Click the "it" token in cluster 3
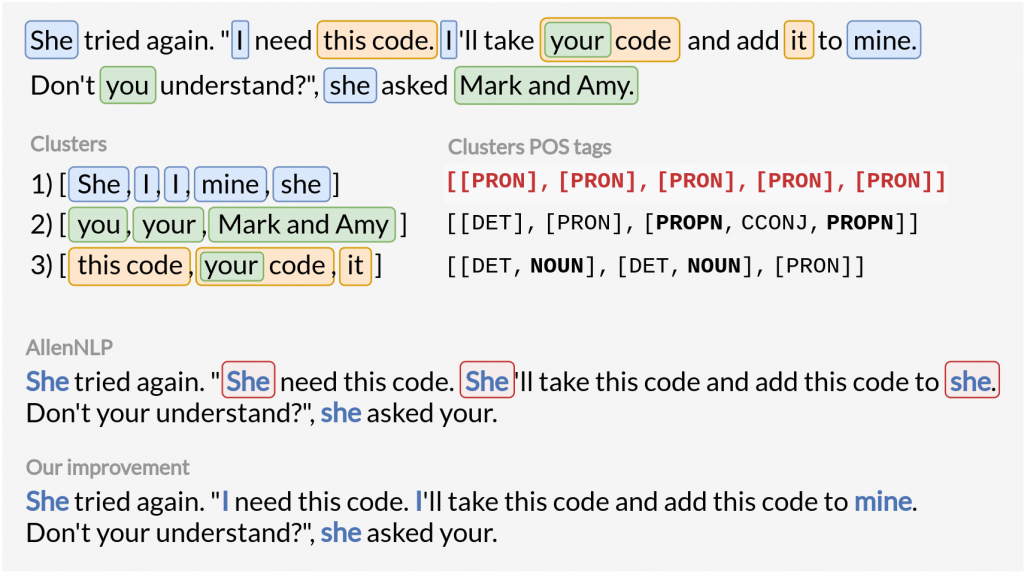Viewport: 1024px width, 572px height. pyautogui.click(x=355, y=266)
